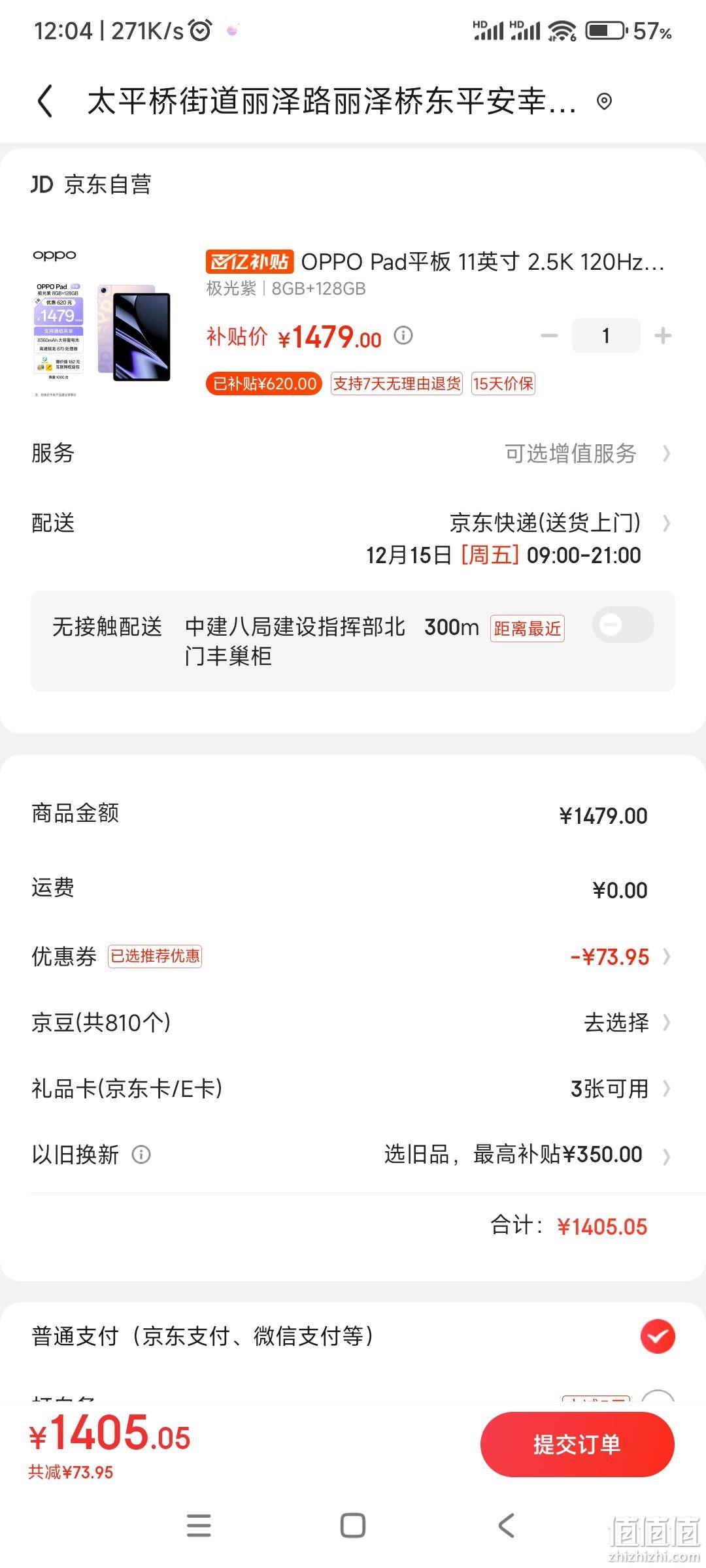Image resolution: width=706 pixels, height=1568 pixels.
Task: Submit the order with 提交订单 button
Action: (x=577, y=1444)
